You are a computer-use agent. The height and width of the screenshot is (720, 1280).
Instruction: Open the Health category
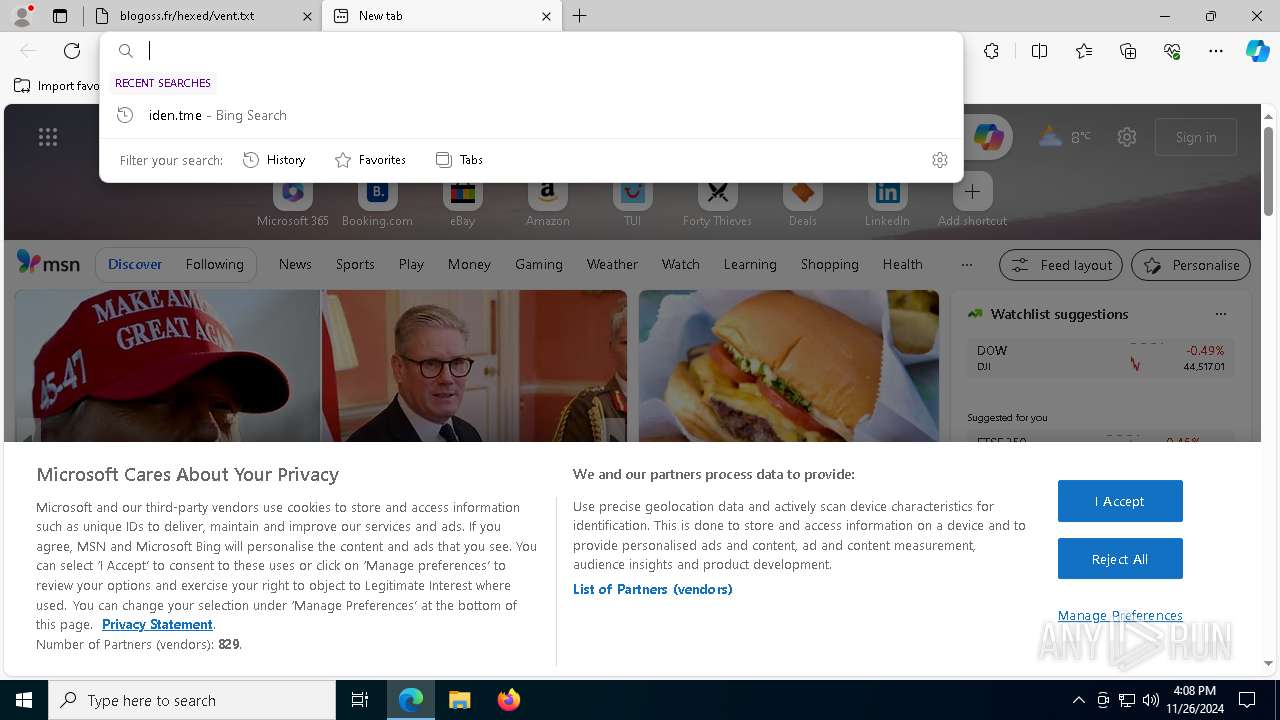click(x=902, y=264)
